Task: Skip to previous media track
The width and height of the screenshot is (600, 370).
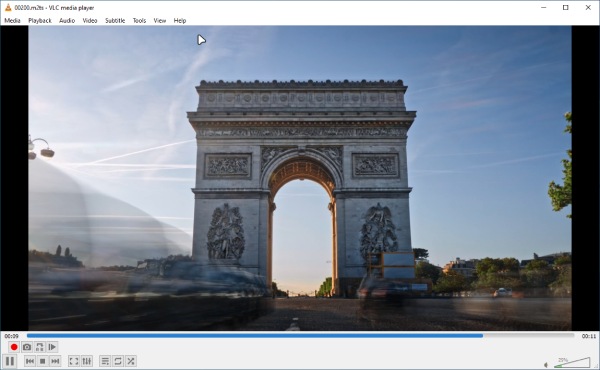Action: pyautogui.click(x=30, y=361)
